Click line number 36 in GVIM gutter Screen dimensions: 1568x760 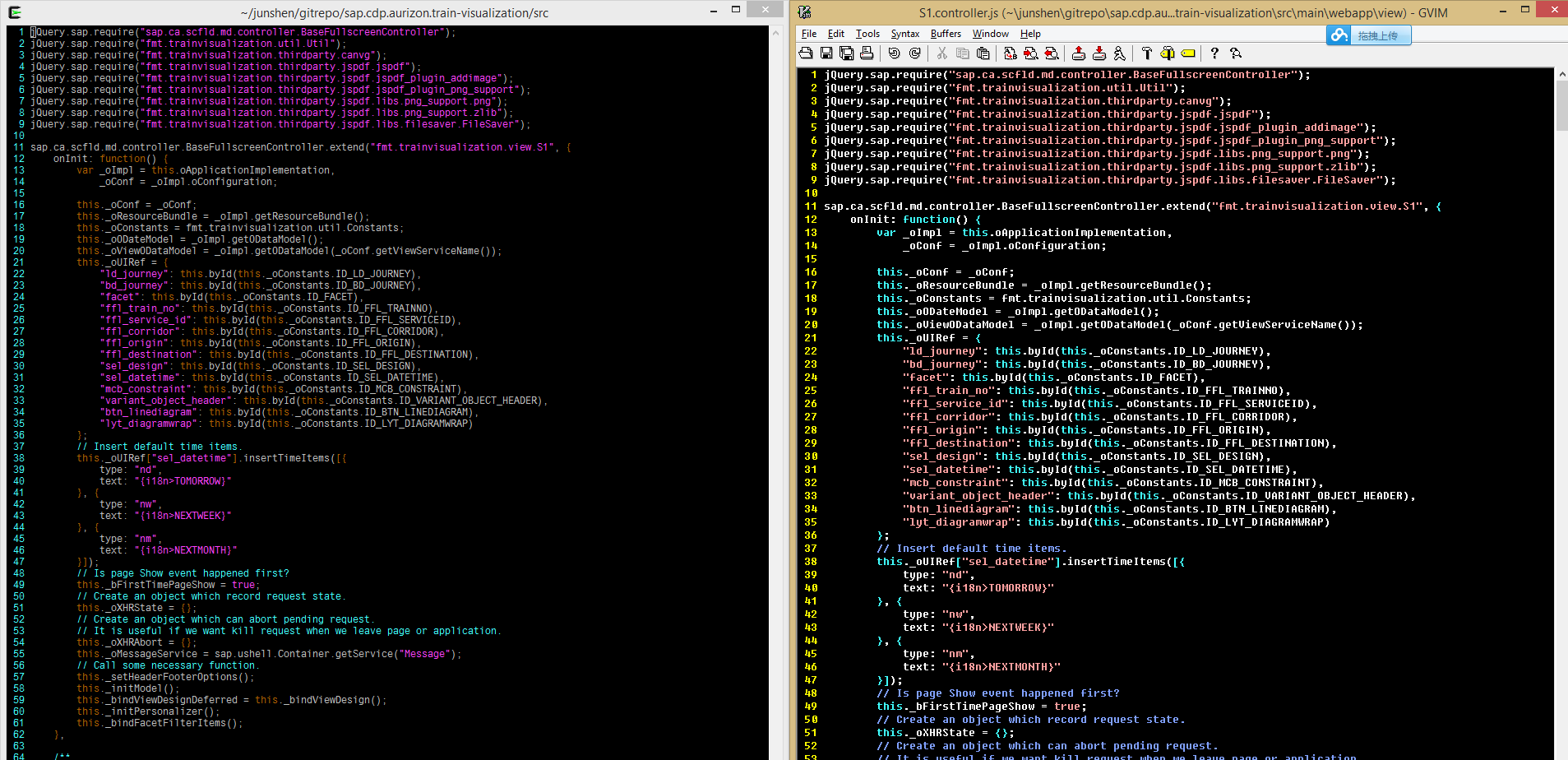[x=811, y=535]
